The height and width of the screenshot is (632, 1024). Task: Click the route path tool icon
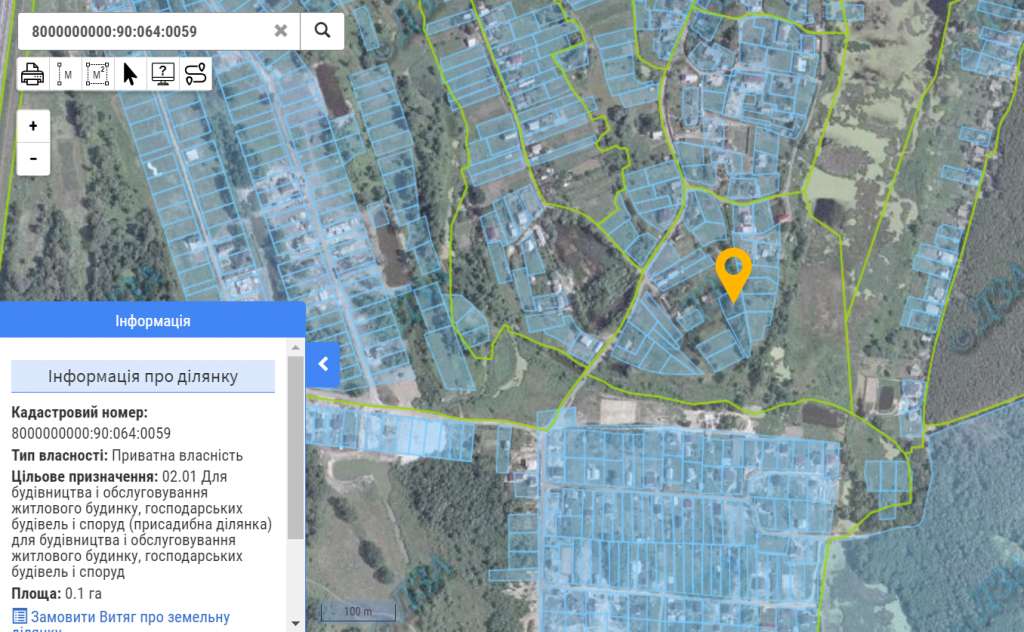click(195, 74)
